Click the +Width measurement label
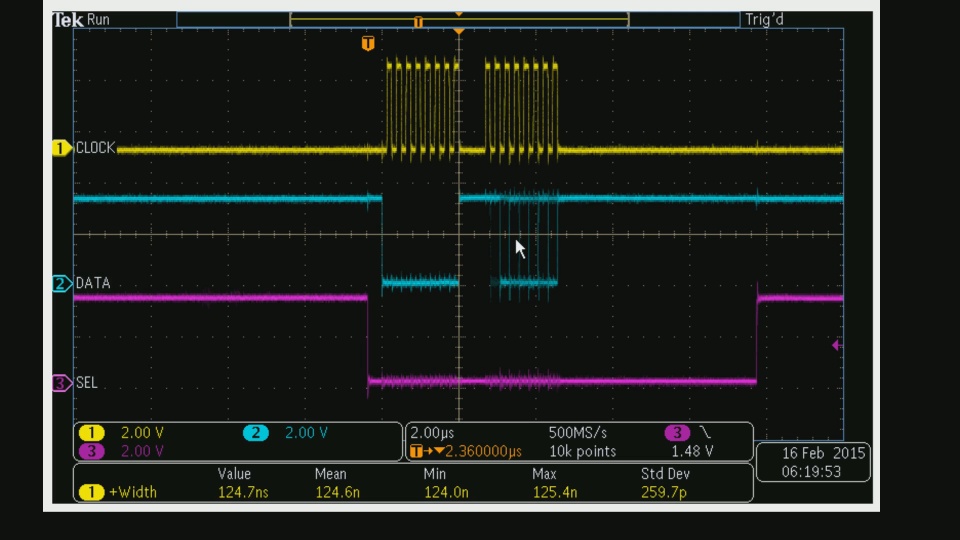The image size is (960, 540). (133, 492)
